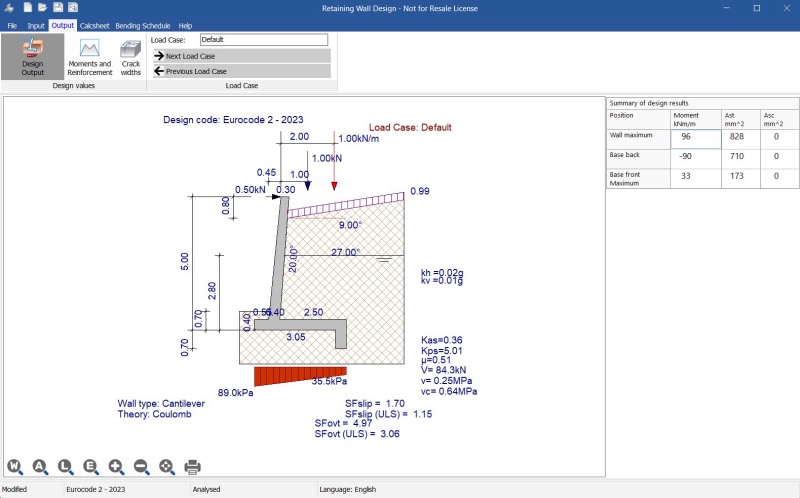
Task: Switch to the Input tab
Action: click(36, 25)
